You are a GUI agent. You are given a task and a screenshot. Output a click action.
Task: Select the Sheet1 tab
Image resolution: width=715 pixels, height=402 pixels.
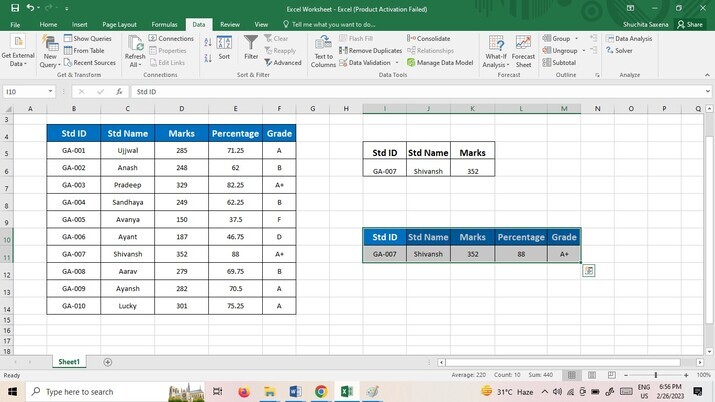[69, 362]
